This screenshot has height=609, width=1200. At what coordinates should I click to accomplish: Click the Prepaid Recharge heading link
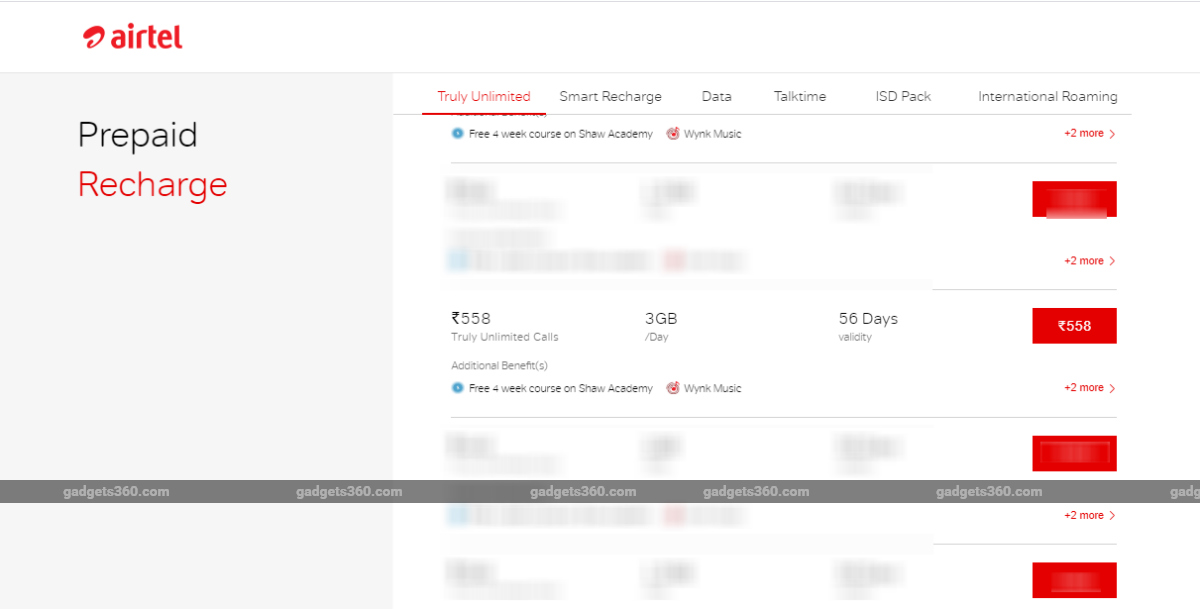click(152, 160)
